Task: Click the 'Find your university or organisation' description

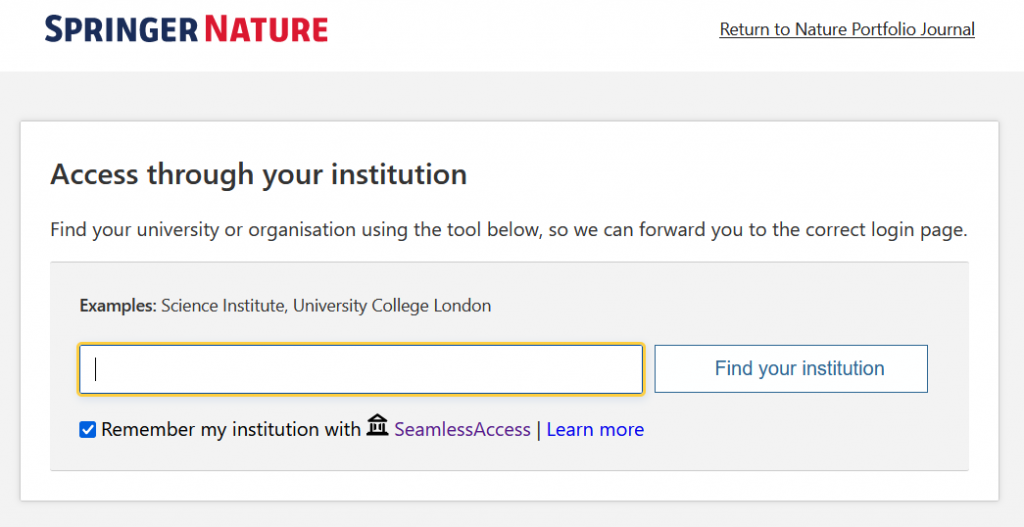Action: click(508, 231)
